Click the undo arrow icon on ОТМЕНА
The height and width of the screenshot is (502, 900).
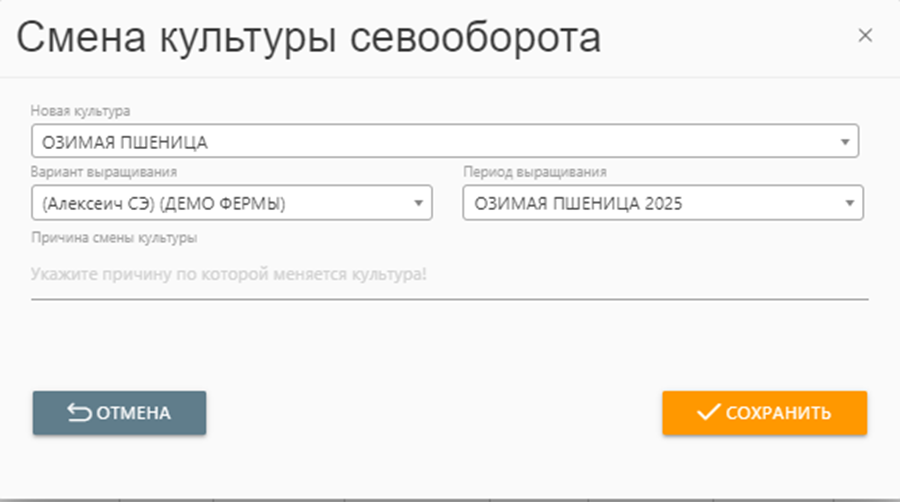tap(79, 413)
